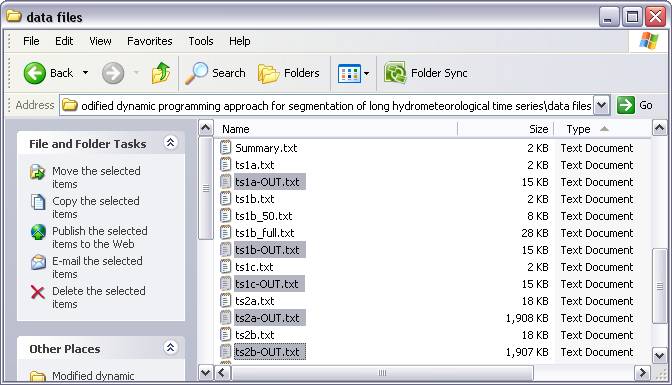Viewport: 672px width, 385px height.
Task: Select the file ts2a.txt
Action: 255,301
